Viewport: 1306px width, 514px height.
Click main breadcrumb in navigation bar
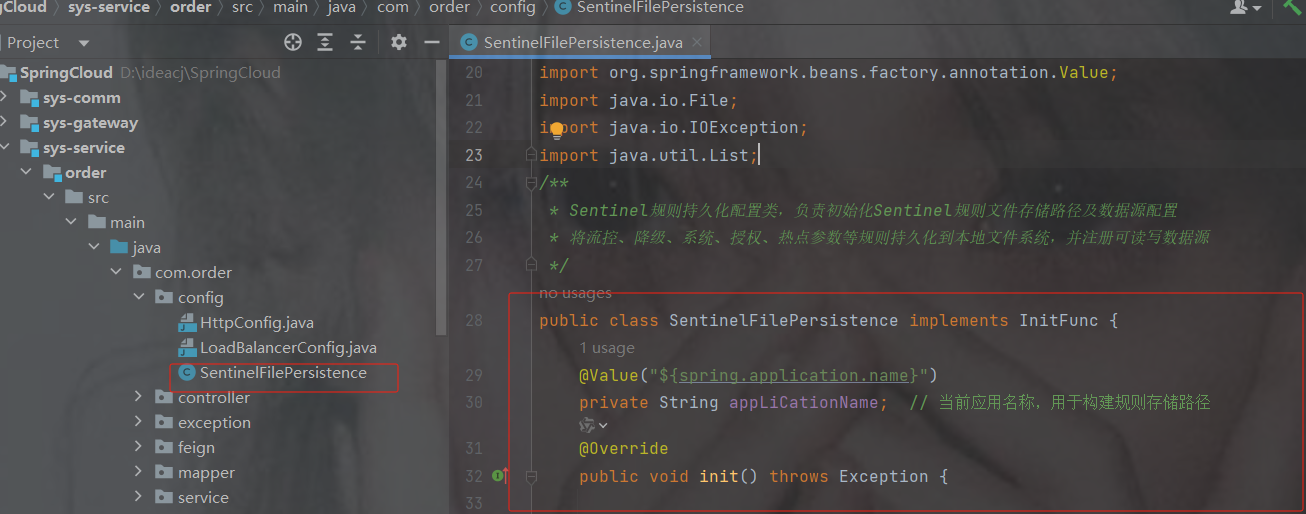tap(291, 7)
